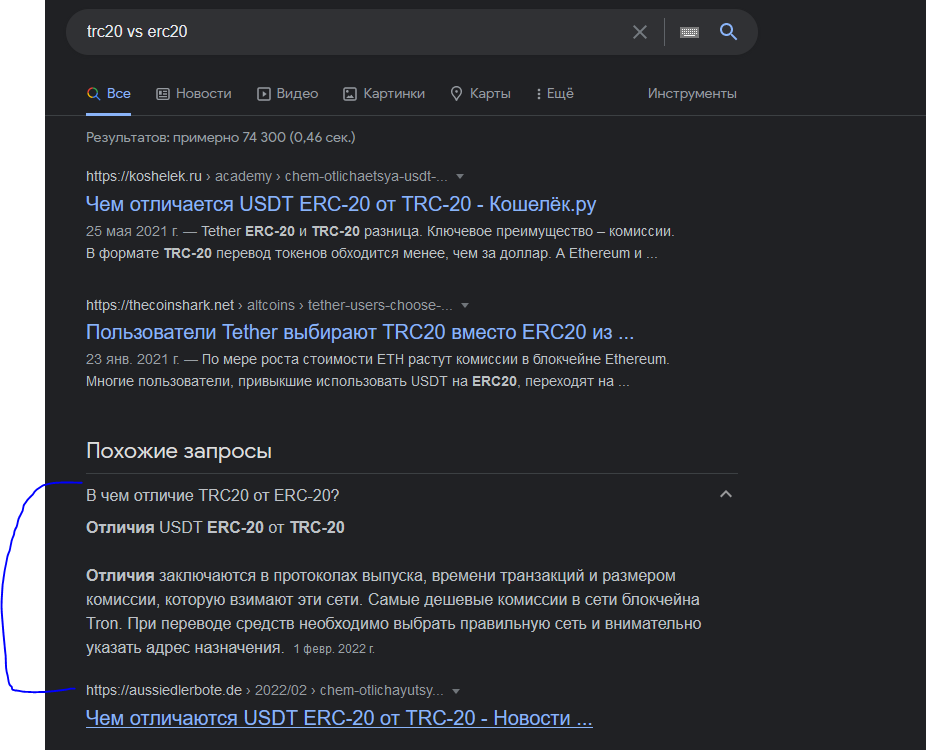Click the blue tab indicator under Все

click(x=109, y=112)
